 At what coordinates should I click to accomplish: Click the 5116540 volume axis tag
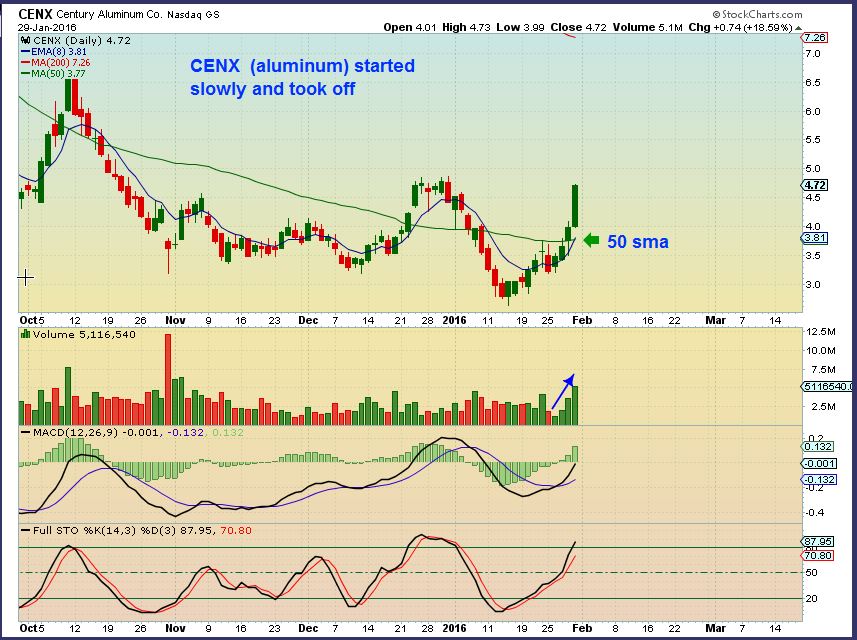tap(827, 386)
